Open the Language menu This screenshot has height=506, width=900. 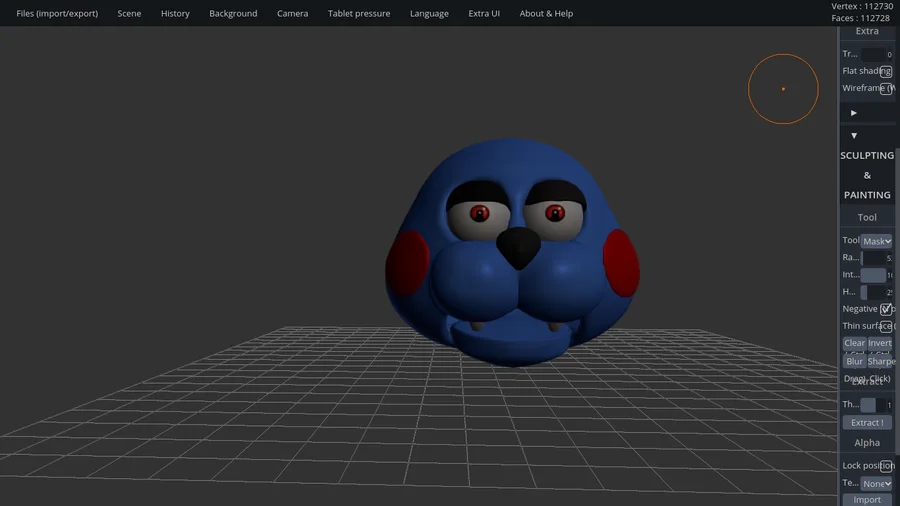pyautogui.click(x=429, y=13)
